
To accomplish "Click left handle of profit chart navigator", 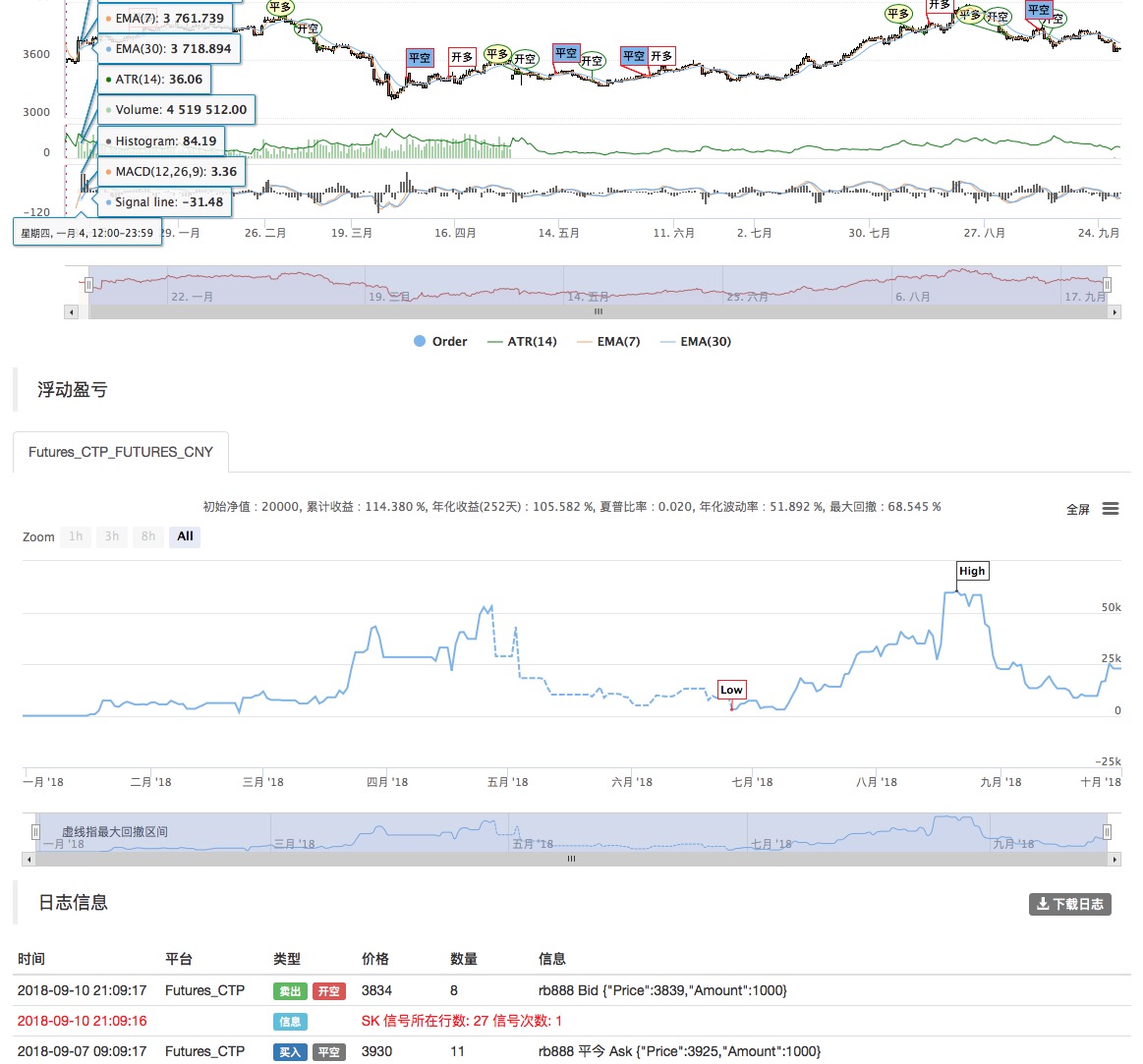I will [35, 831].
